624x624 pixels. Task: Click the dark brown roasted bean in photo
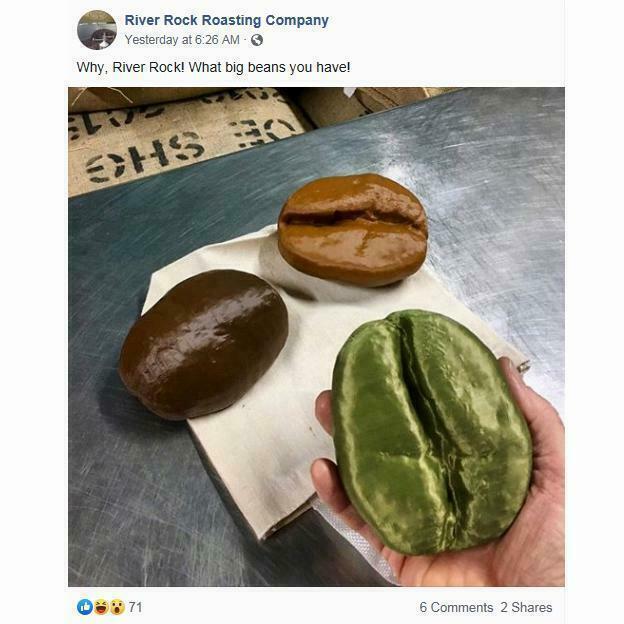pyautogui.click(x=203, y=344)
